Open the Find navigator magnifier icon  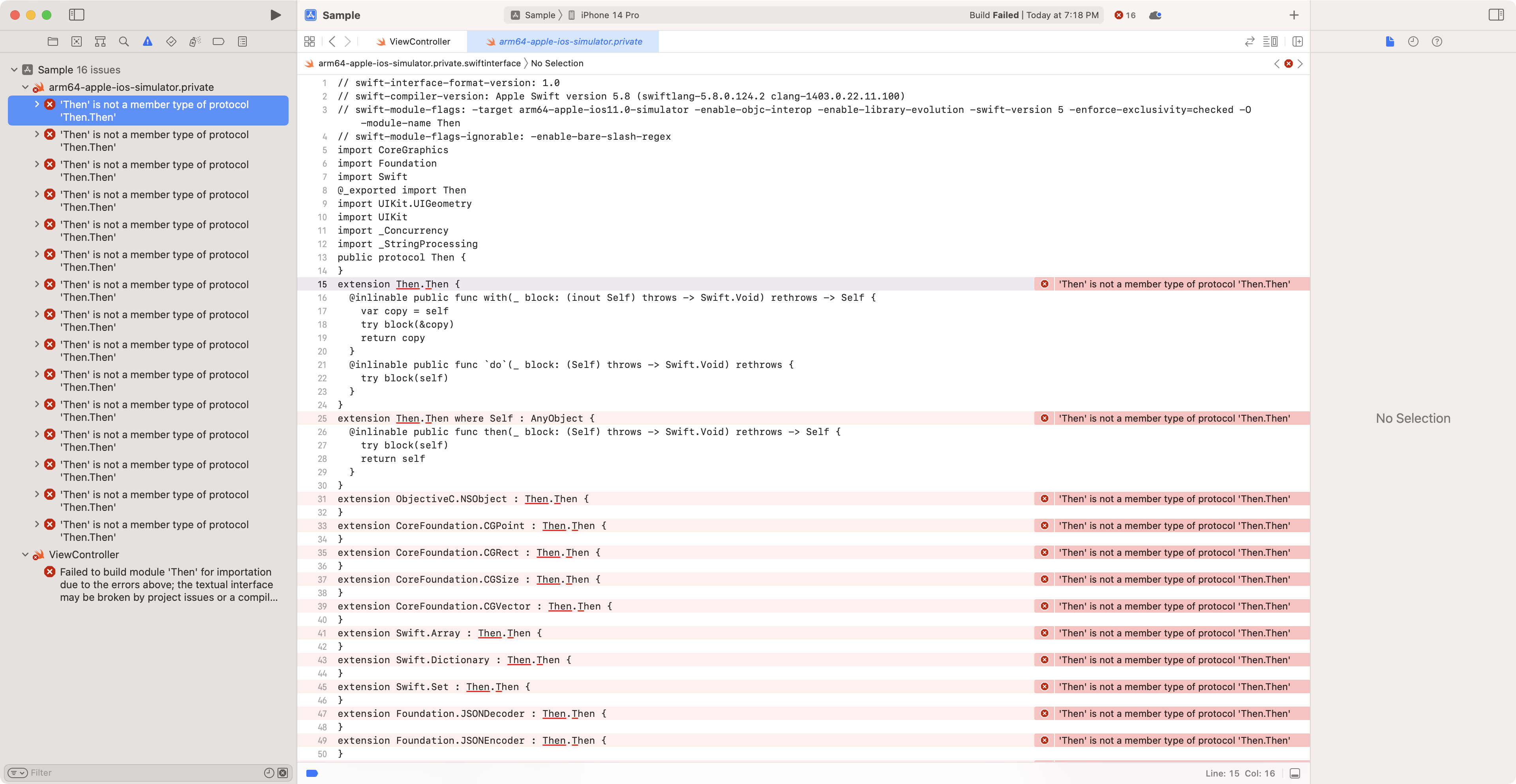pyautogui.click(x=124, y=41)
